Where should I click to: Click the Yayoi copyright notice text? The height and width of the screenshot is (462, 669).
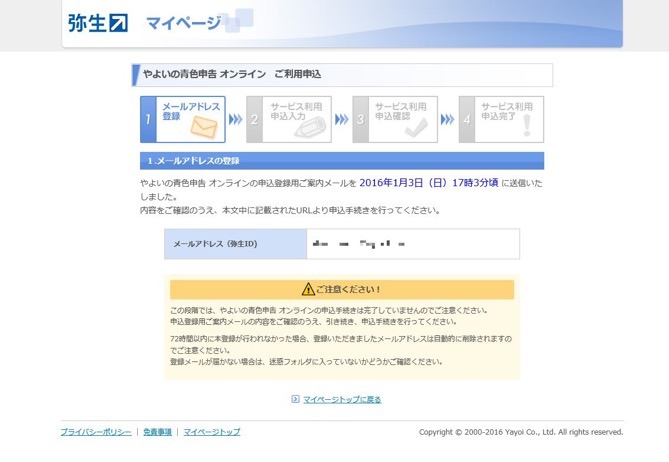[x=521, y=432]
